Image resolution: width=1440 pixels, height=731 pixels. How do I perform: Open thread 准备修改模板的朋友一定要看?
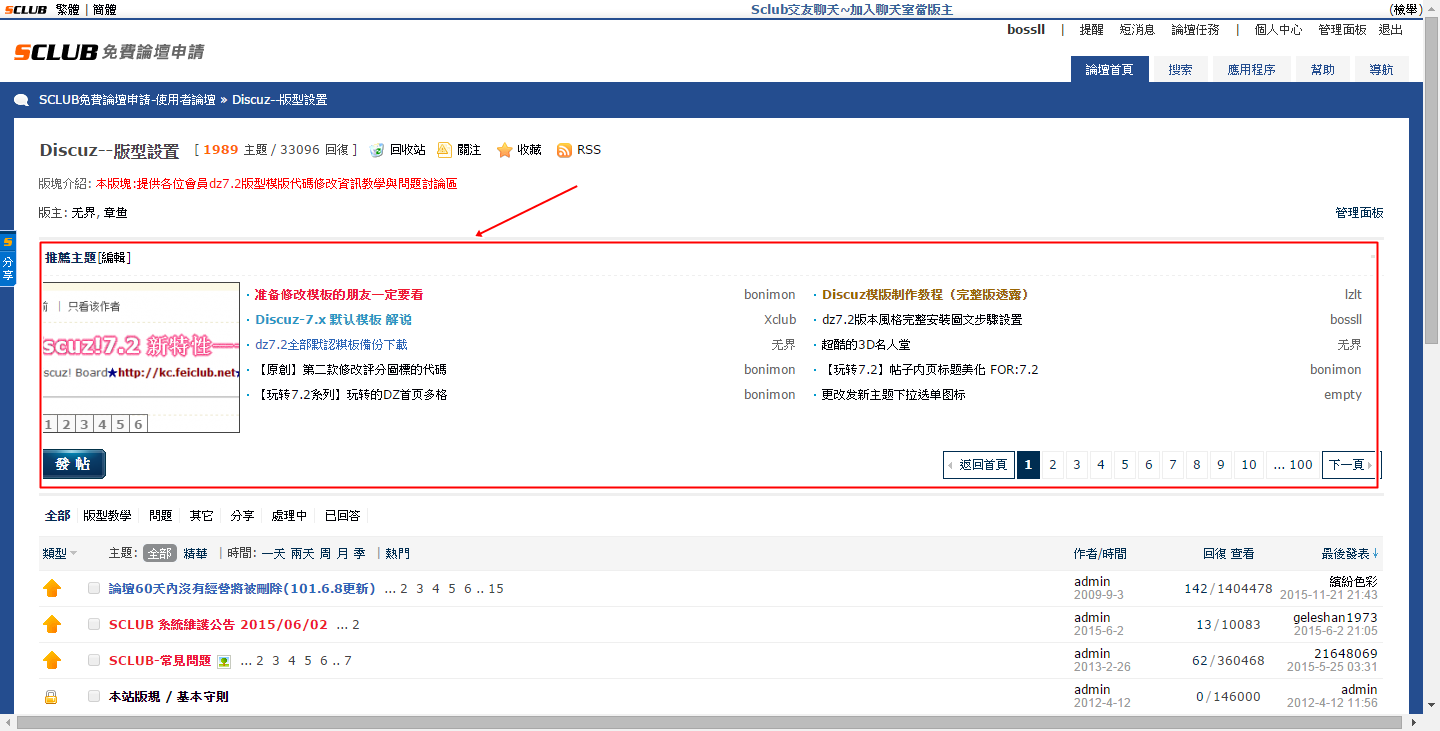[339, 295]
